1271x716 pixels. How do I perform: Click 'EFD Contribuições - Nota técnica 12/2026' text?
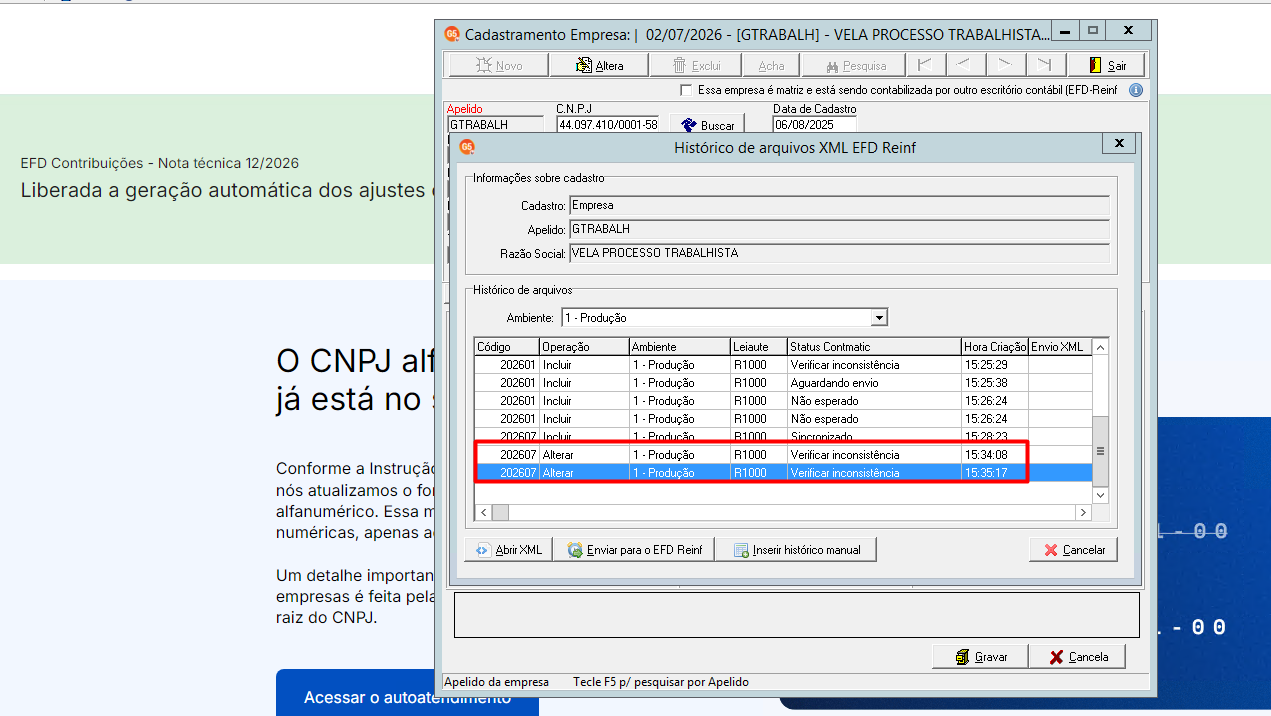pos(160,163)
